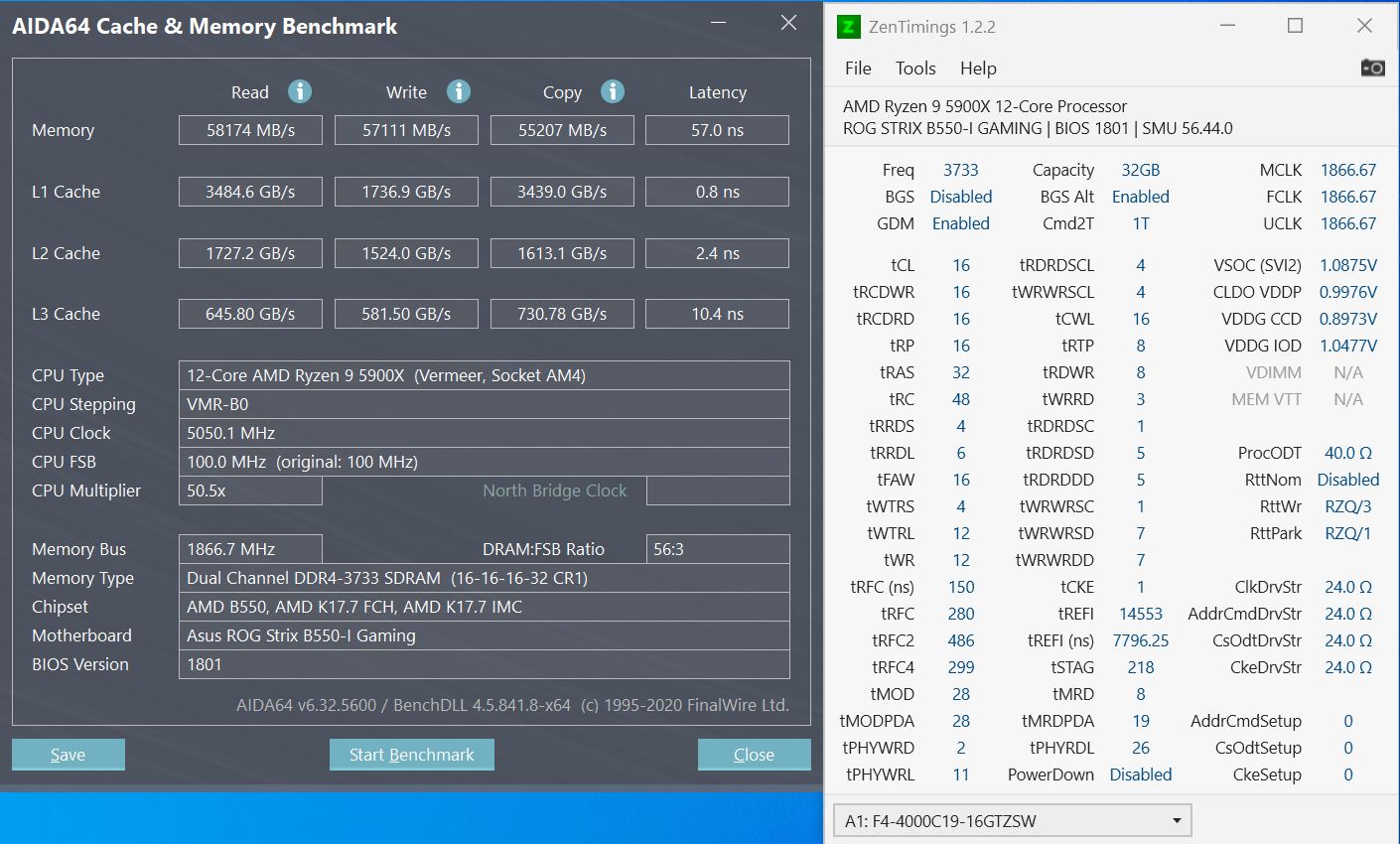
Task: Click the Write info icon in AIDA64
Action: pyautogui.click(x=458, y=91)
